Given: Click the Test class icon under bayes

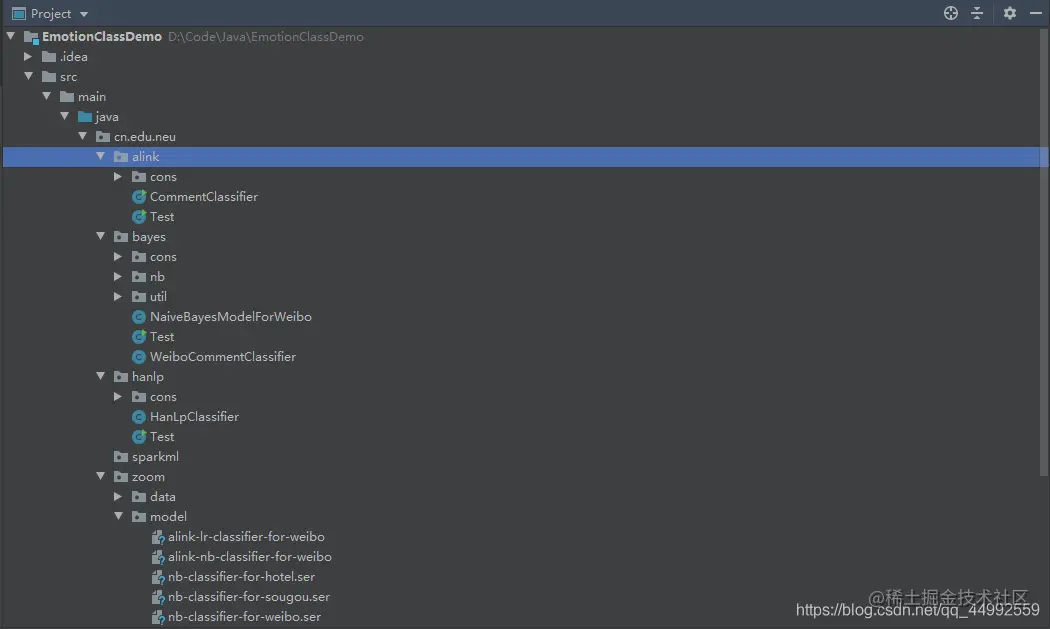Looking at the screenshot, I should point(139,336).
